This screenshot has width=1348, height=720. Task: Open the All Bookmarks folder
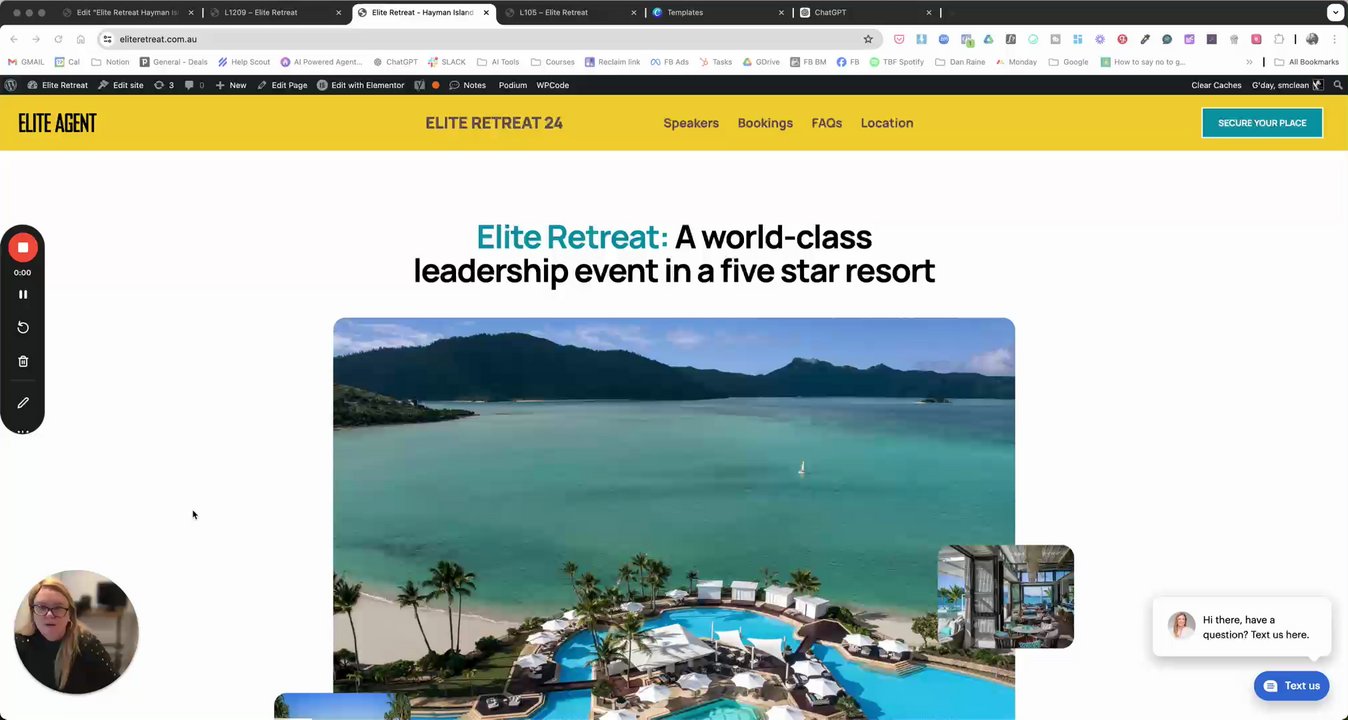coord(1306,62)
